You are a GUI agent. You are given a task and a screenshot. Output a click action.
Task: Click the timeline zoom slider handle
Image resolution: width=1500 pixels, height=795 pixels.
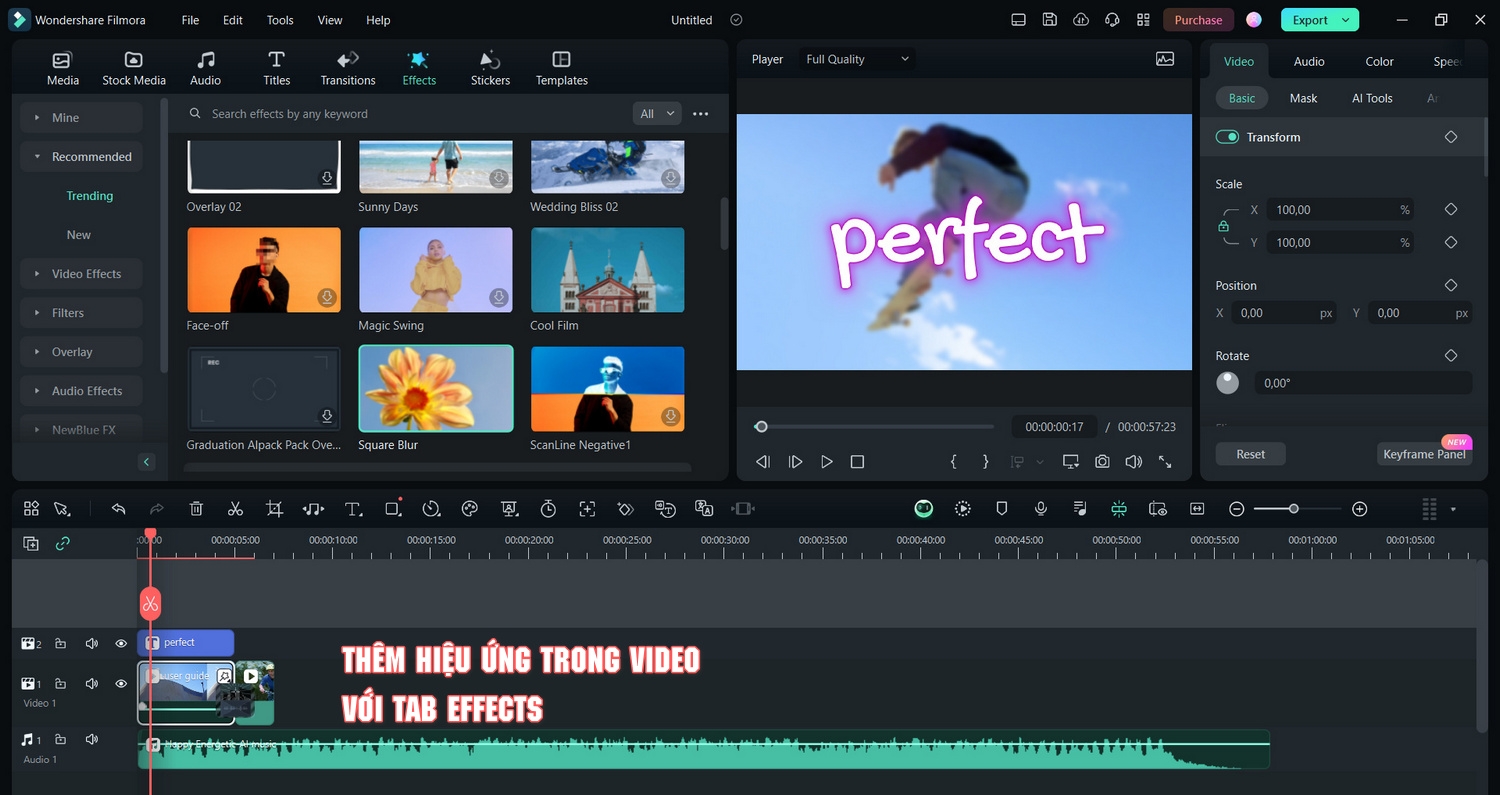[1293, 509]
